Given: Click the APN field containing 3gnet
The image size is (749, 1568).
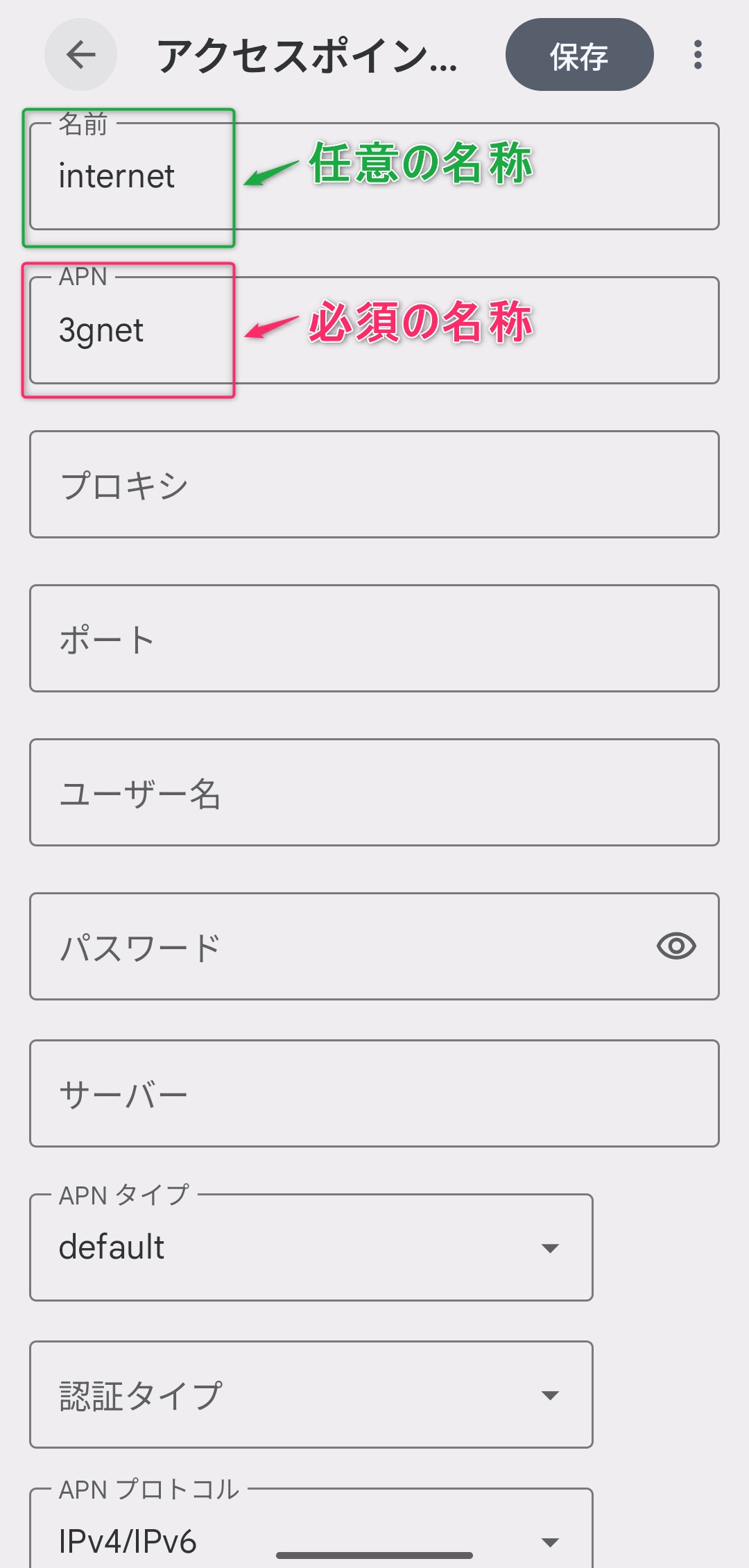Looking at the screenshot, I should (374, 330).
